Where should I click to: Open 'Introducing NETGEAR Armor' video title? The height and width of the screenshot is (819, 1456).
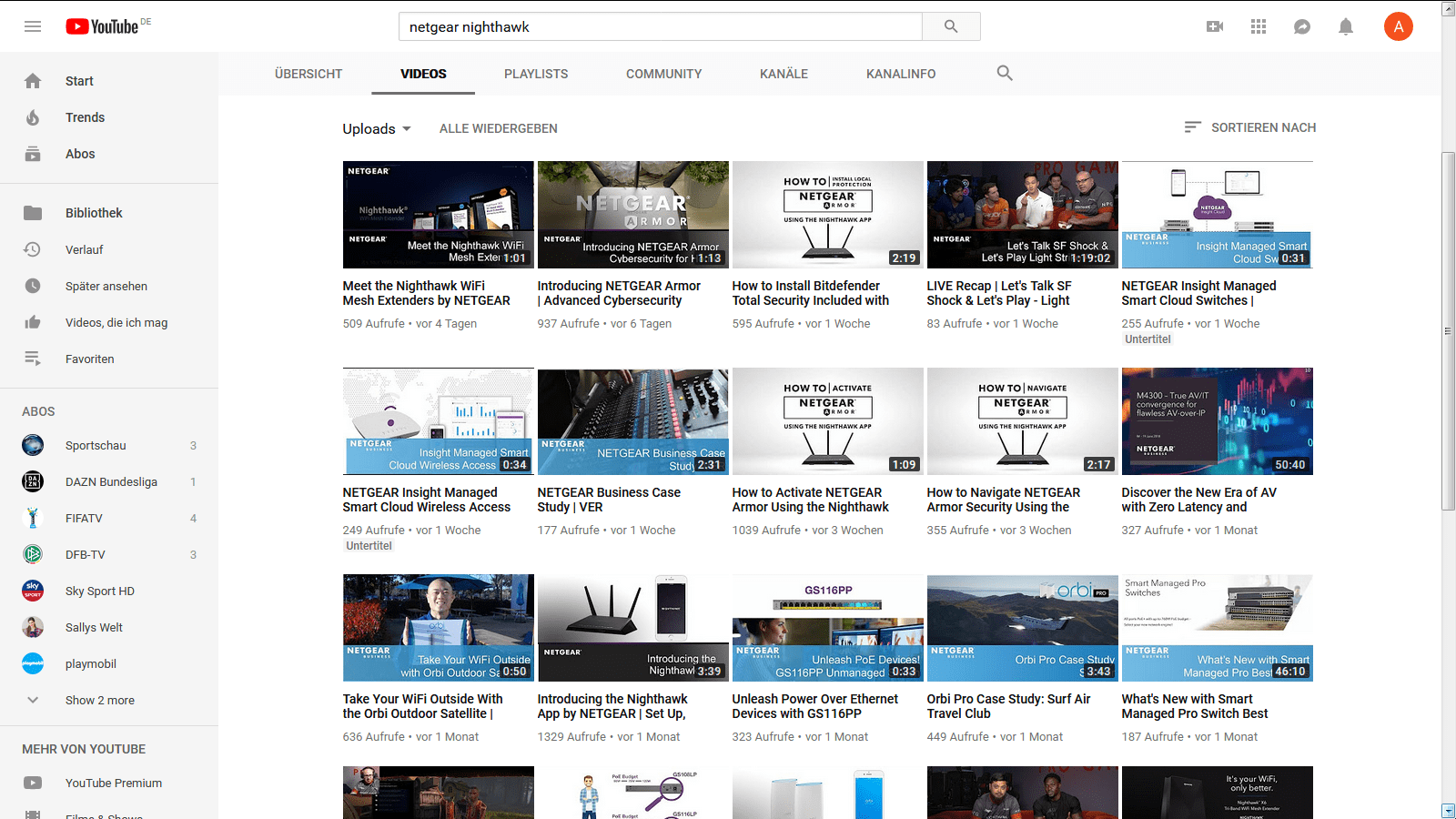[619, 293]
